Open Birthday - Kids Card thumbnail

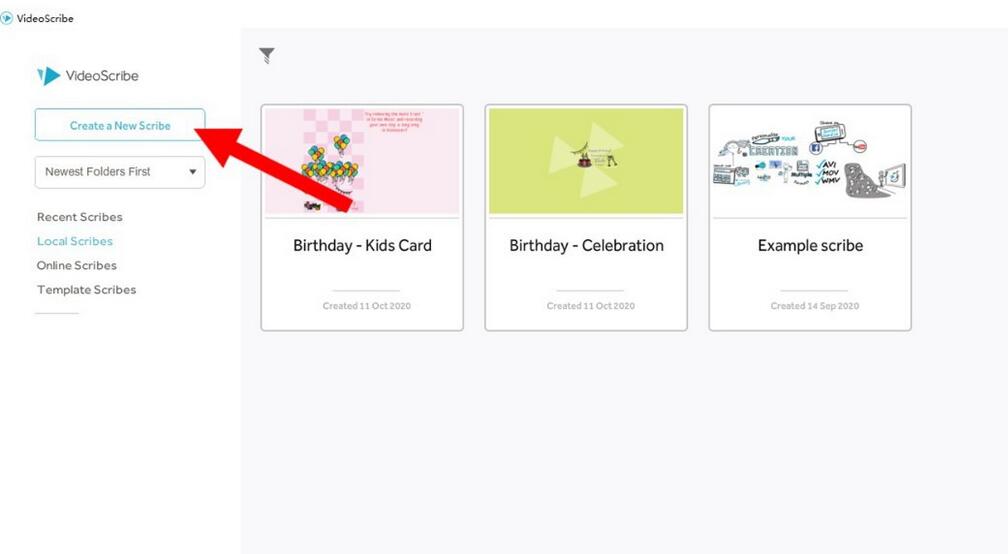click(x=362, y=161)
